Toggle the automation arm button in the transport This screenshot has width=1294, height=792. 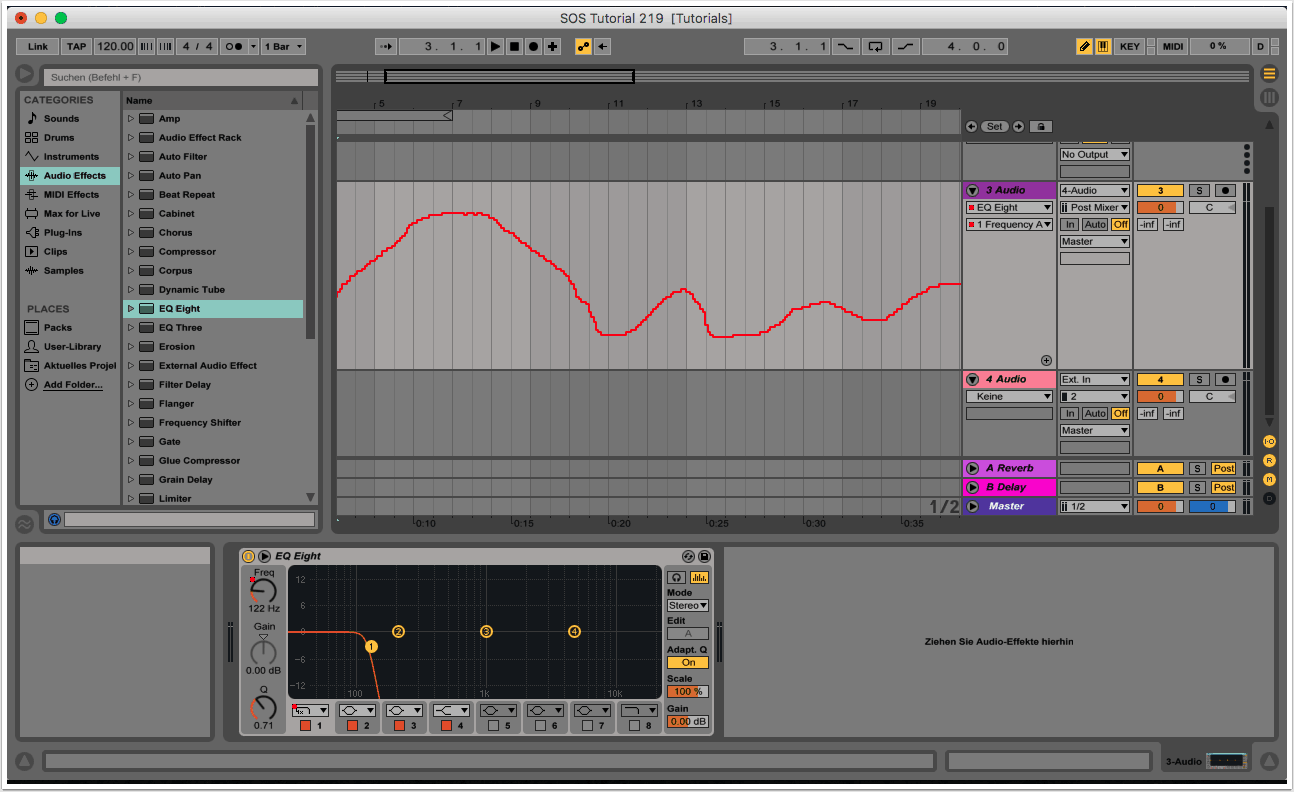pos(582,47)
